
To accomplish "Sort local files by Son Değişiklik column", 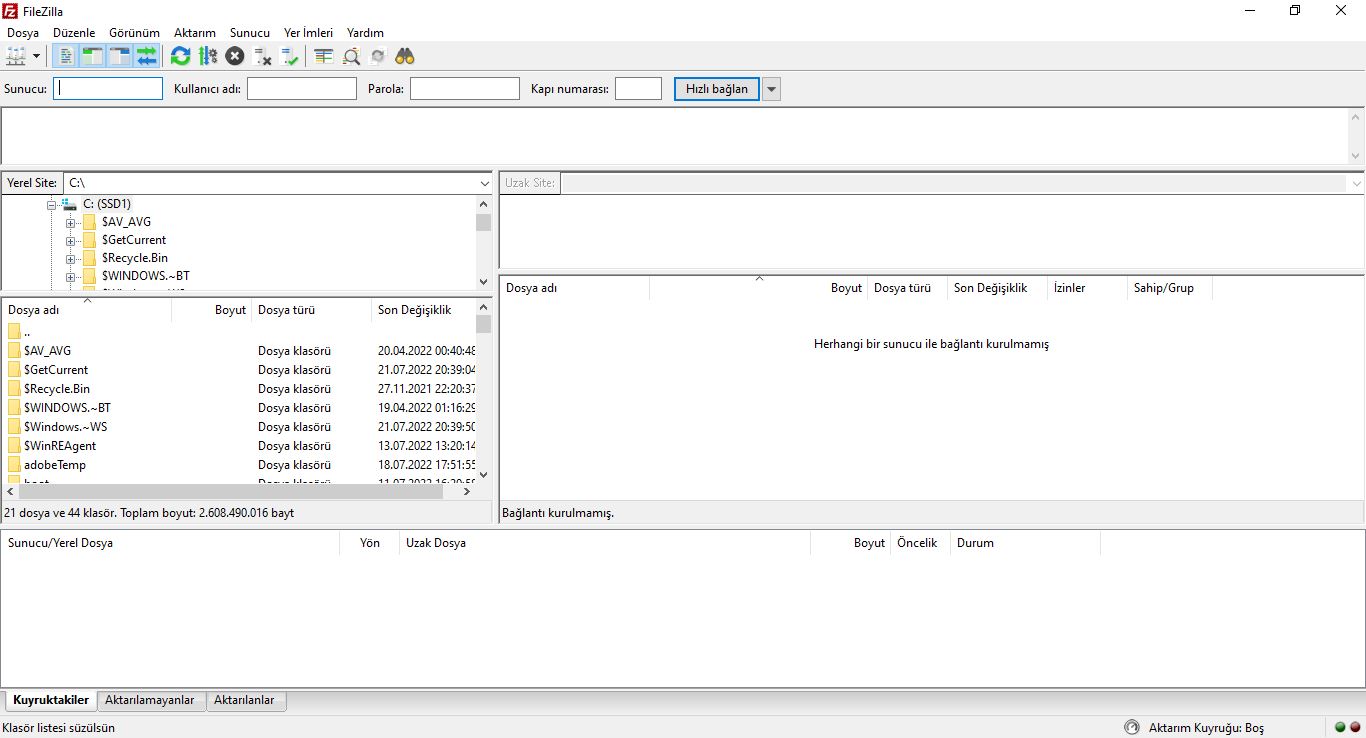I will (x=423, y=310).
